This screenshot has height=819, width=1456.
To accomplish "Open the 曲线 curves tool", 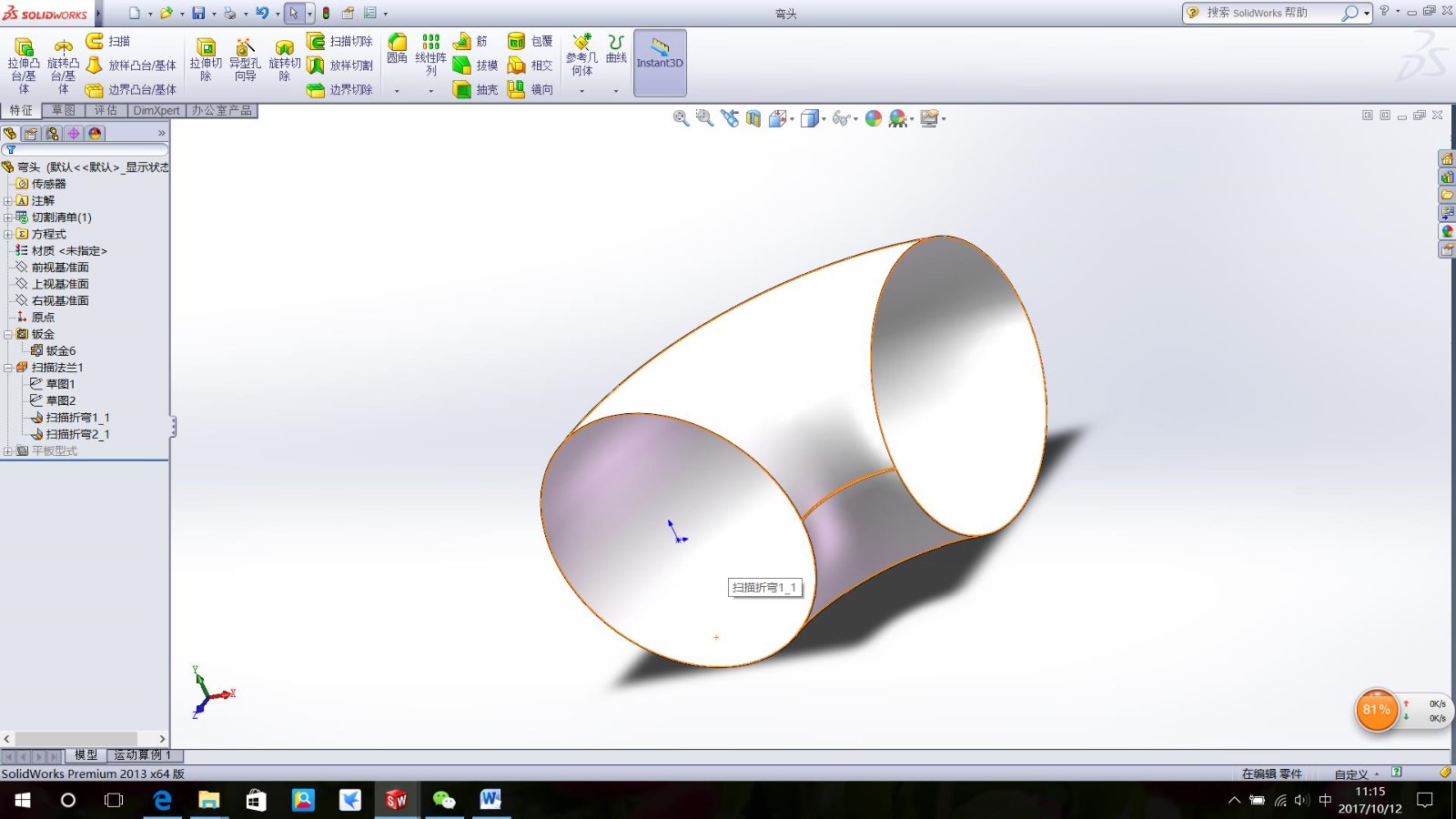I will [x=616, y=48].
